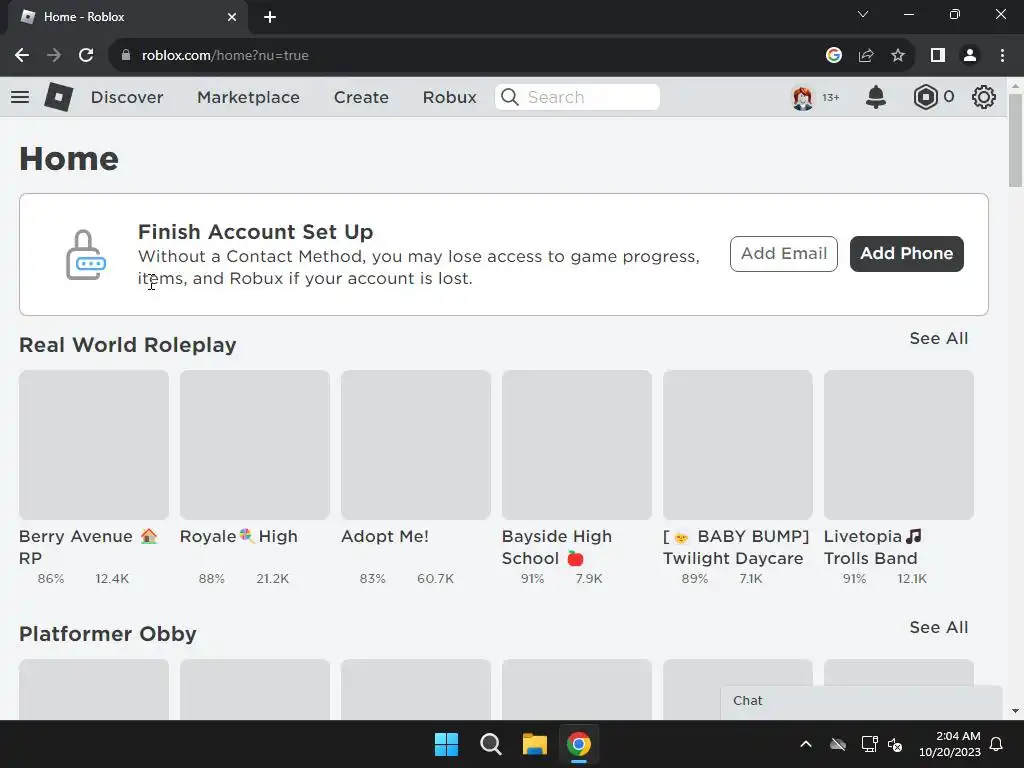Screen dimensions: 1024x768
Task: Open Bayside High School game thumbnail
Action: coord(577,445)
